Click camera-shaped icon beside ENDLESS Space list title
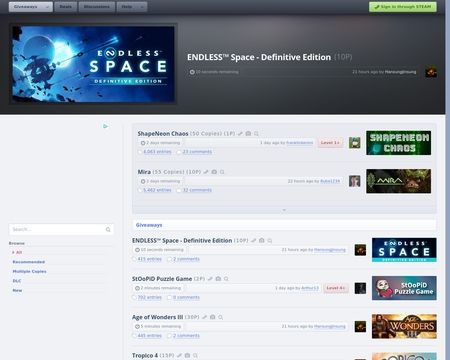The width and height of the screenshot is (450, 360). (x=262, y=241)
